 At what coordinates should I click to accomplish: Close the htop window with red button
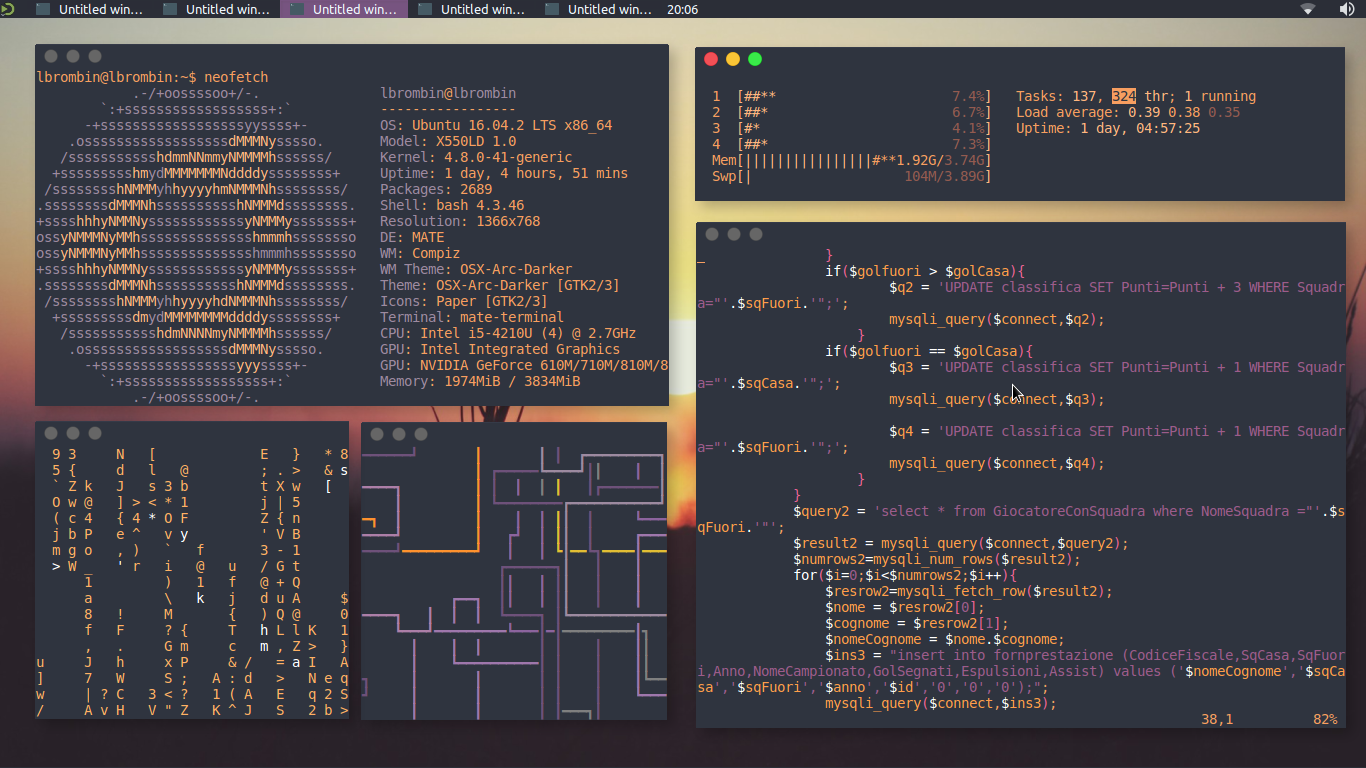pos(711,59)
